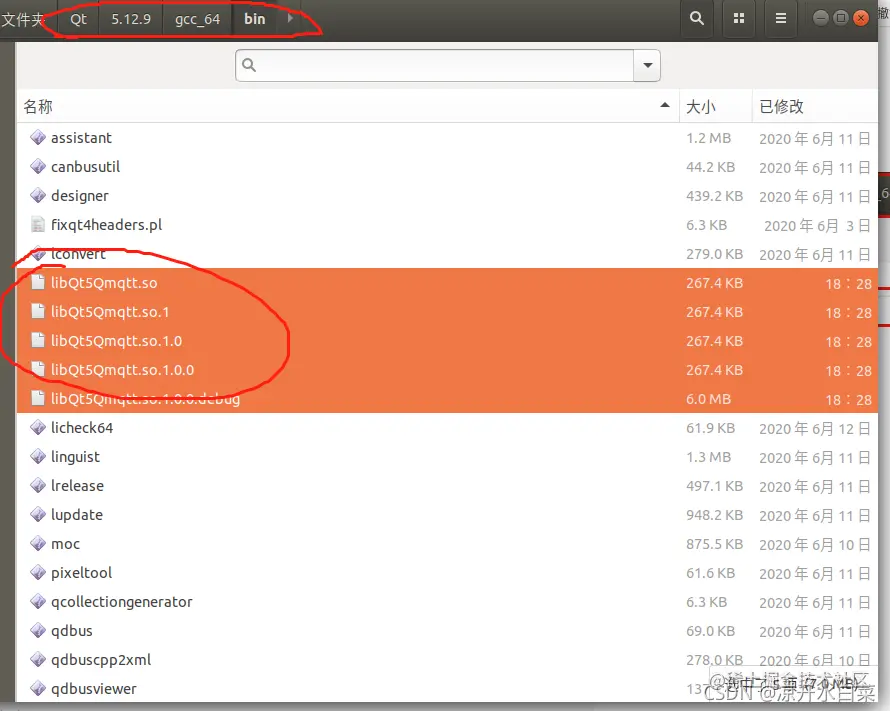Click the 2020年6月3日 date of fixqt4headers.pl
This screenshot has height=711, width=890.
pos(817,225)
